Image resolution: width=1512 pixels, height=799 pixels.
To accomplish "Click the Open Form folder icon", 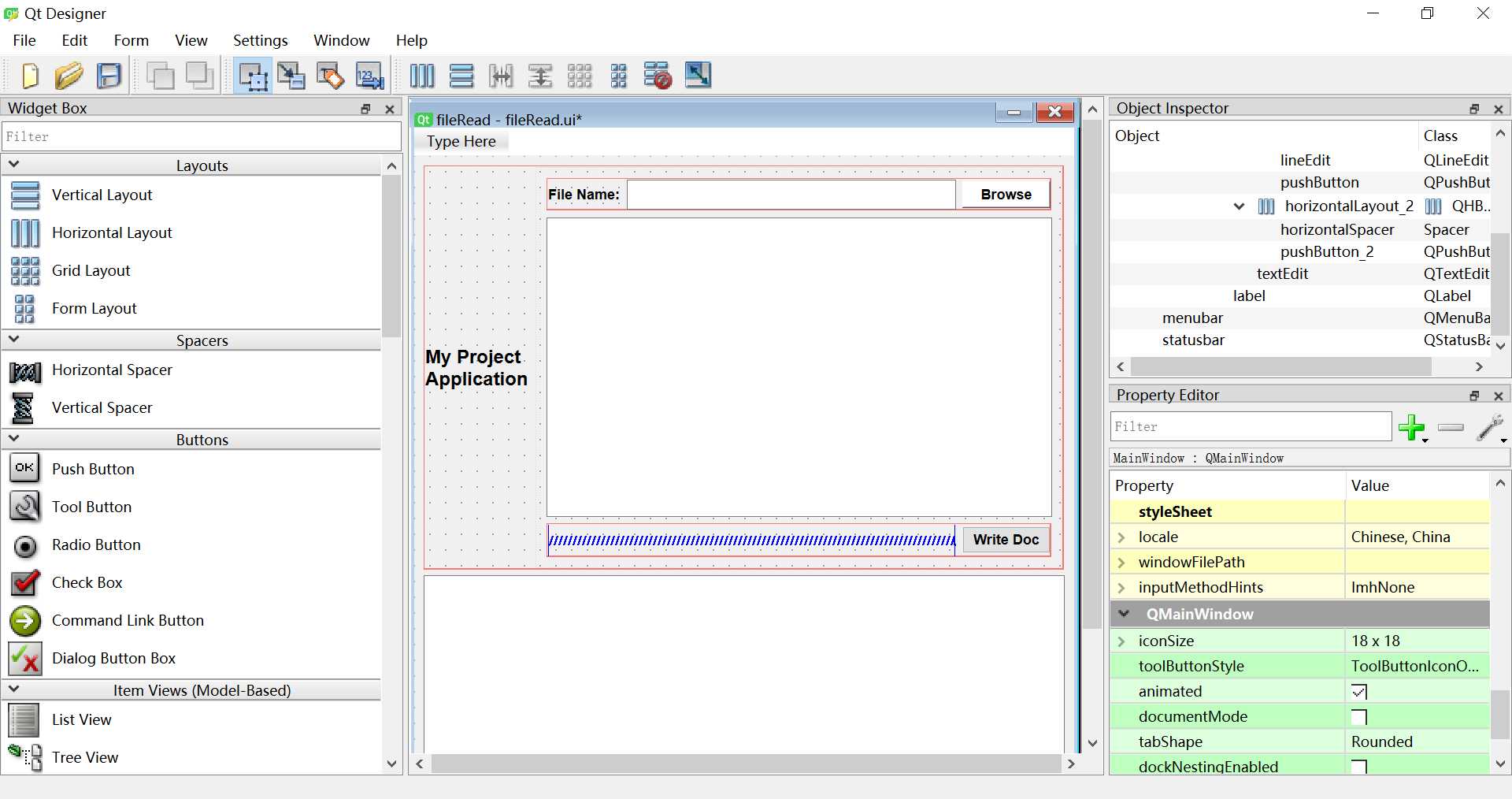I will [x=69, y=76].
